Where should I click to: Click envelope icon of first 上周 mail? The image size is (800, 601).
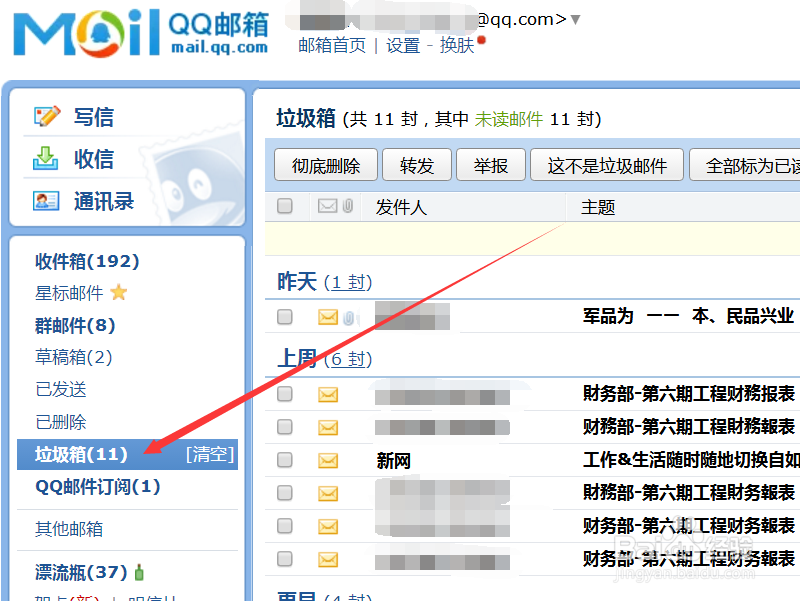pyautogui.click(x=328, y=394)
